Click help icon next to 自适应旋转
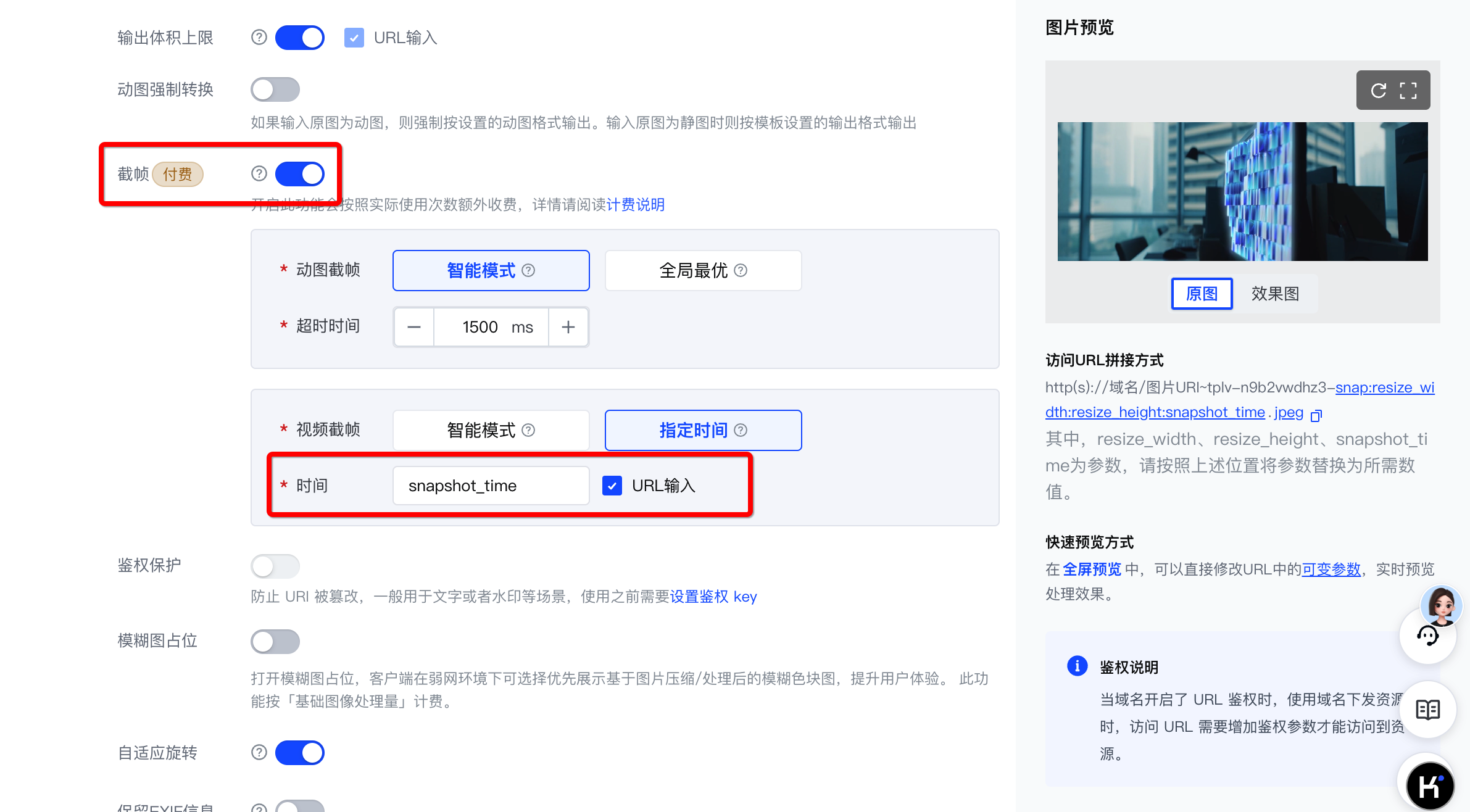Image resolution: width=1470 pixels, height=812 pixels. point(259,752)
